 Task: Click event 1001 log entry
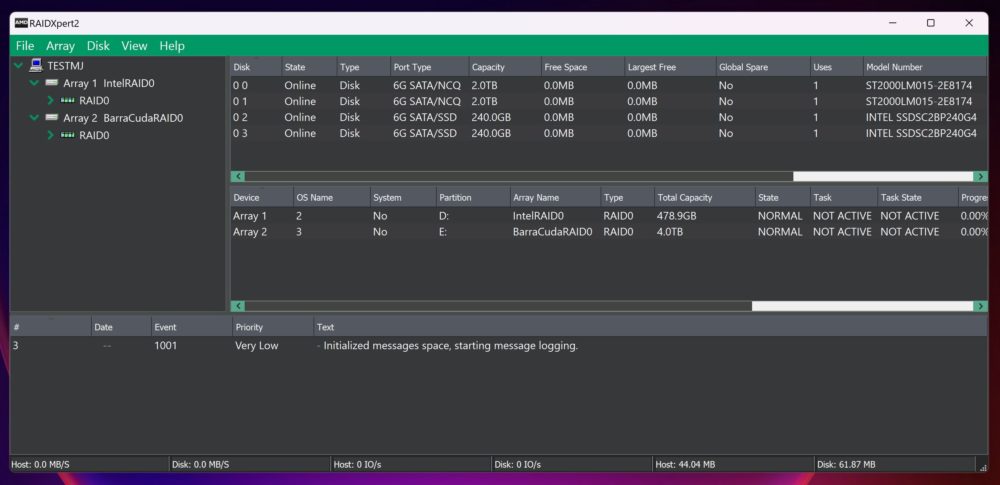pos(498,346)
